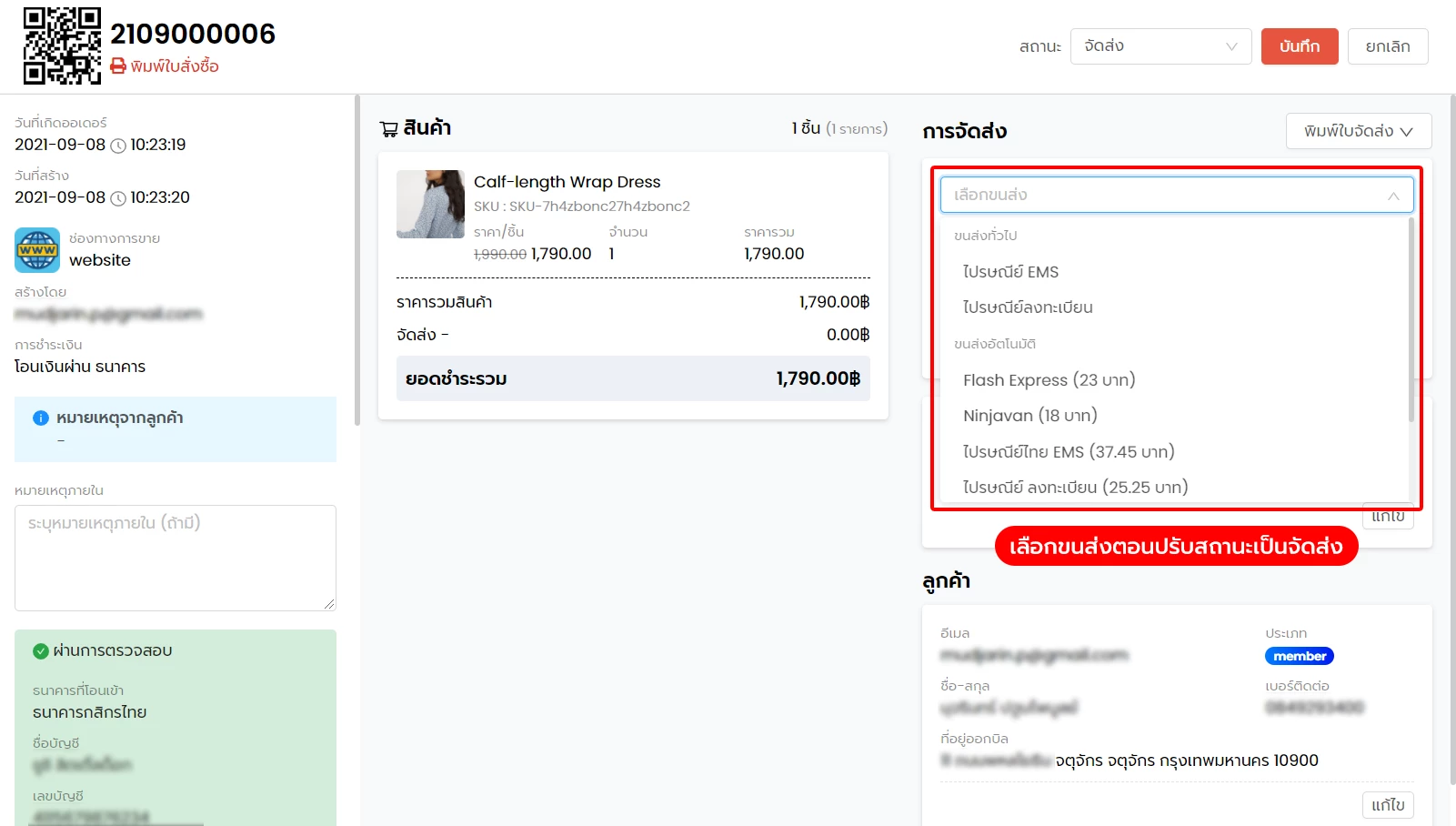1456x826 pixels.
Task: Collapse the เลือกขนส่ง carrier dropdown
Action: pyautogui.click(x=1392, y=196)
